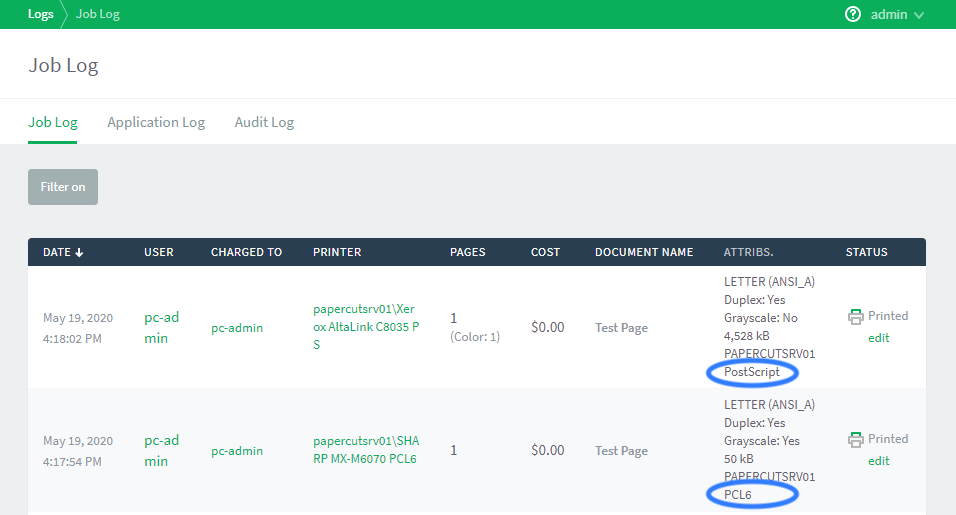The image size is (956, 515).
Task: Sort by the DATE column header
Action: click(57, 252)
